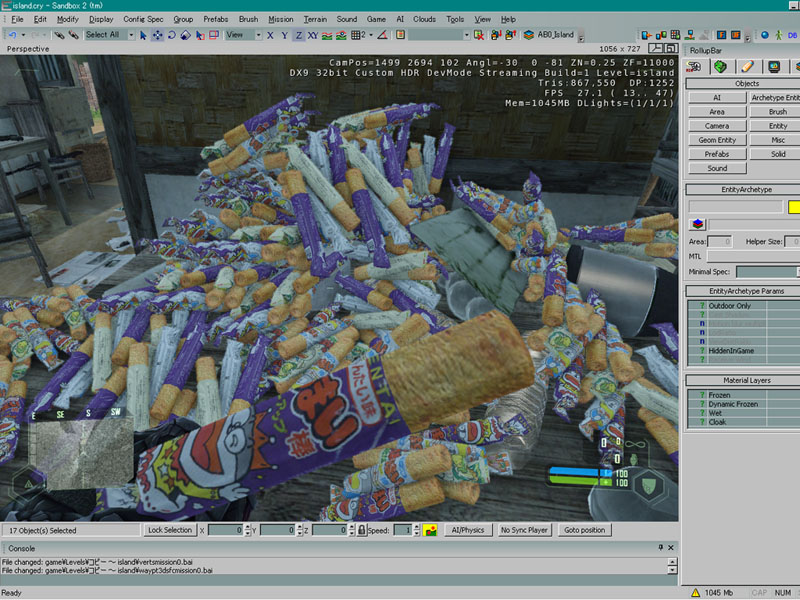The width and height of the screenshot is (800, 600).
Task: Open the Object Selection list icon
Action: [x=401, y=35]
